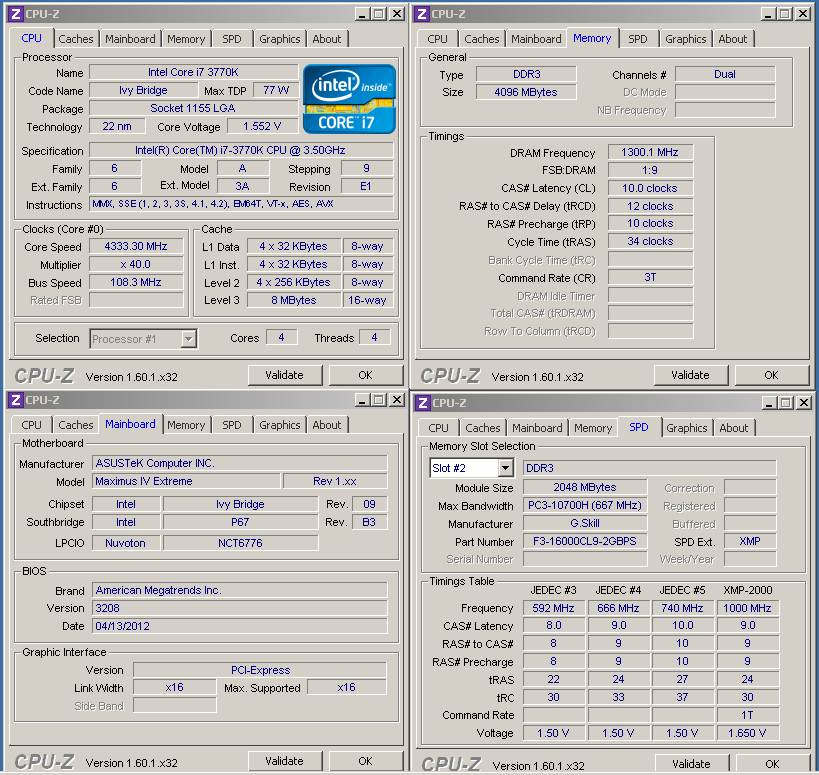This screenshot has height=775, width=819.
Task: Open the Caches tab in the CPU window
Action: [x=76, y=39]
